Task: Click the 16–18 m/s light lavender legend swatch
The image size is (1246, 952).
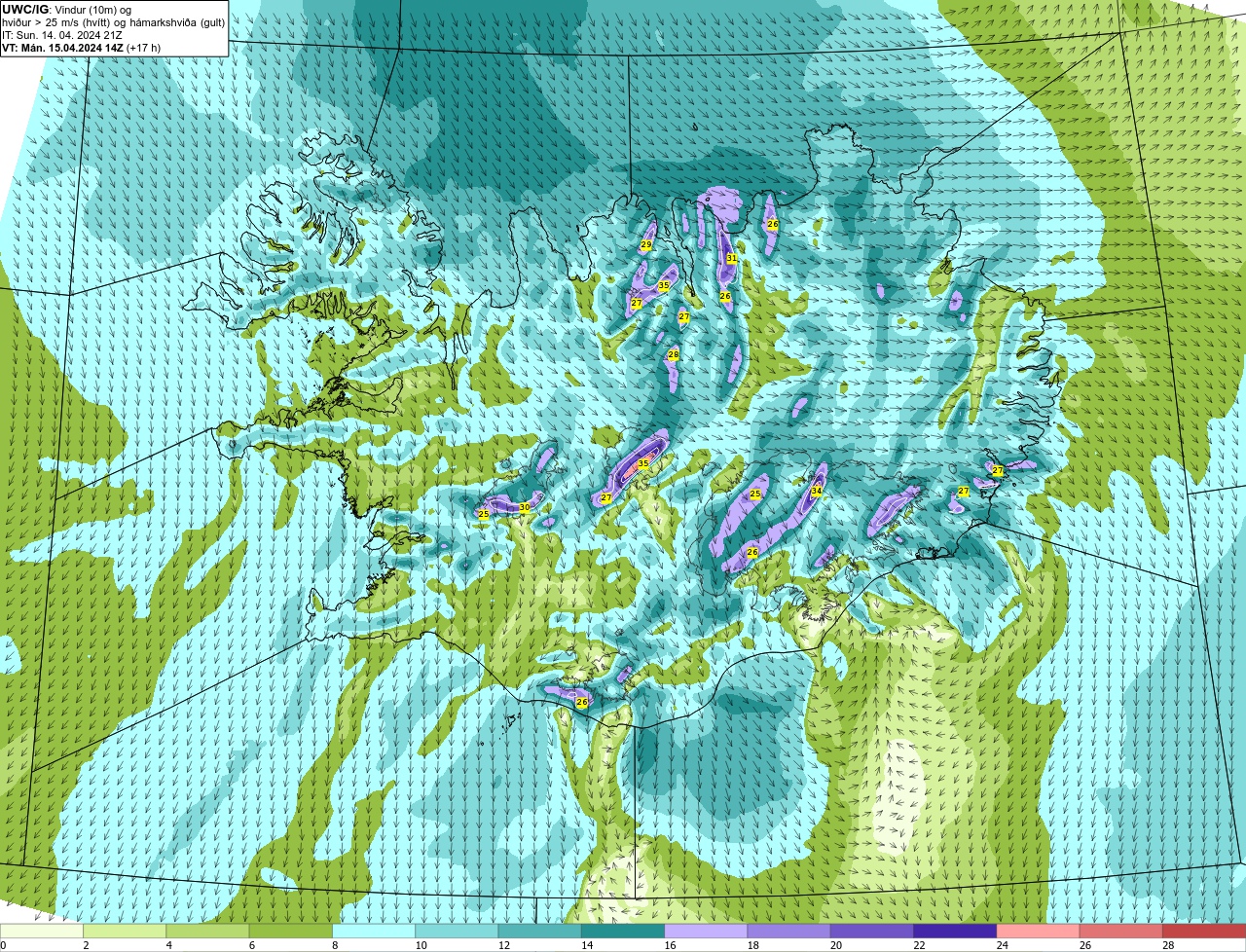Action: [x=707, y=931]
